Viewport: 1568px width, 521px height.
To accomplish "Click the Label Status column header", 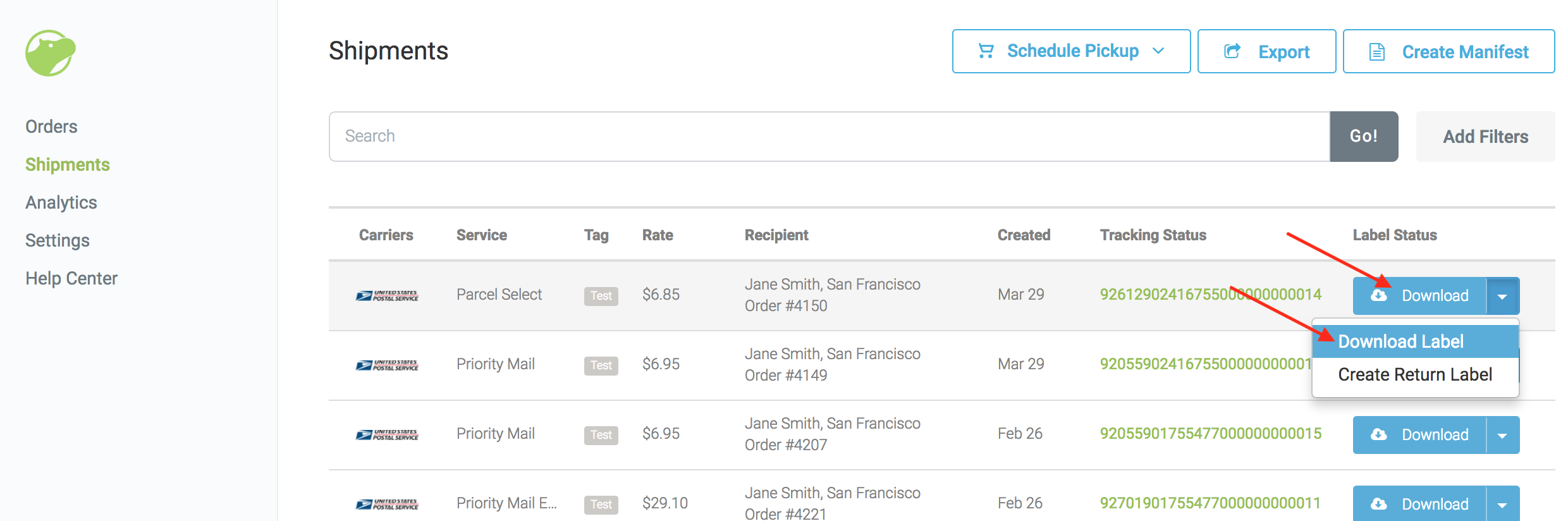I will click(x=1395, y=235).
